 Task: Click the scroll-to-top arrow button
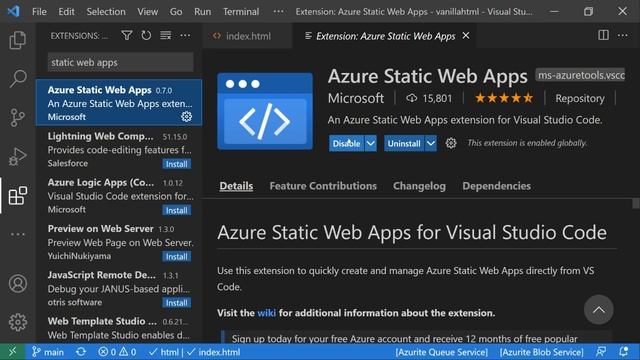tap(598, 310)
